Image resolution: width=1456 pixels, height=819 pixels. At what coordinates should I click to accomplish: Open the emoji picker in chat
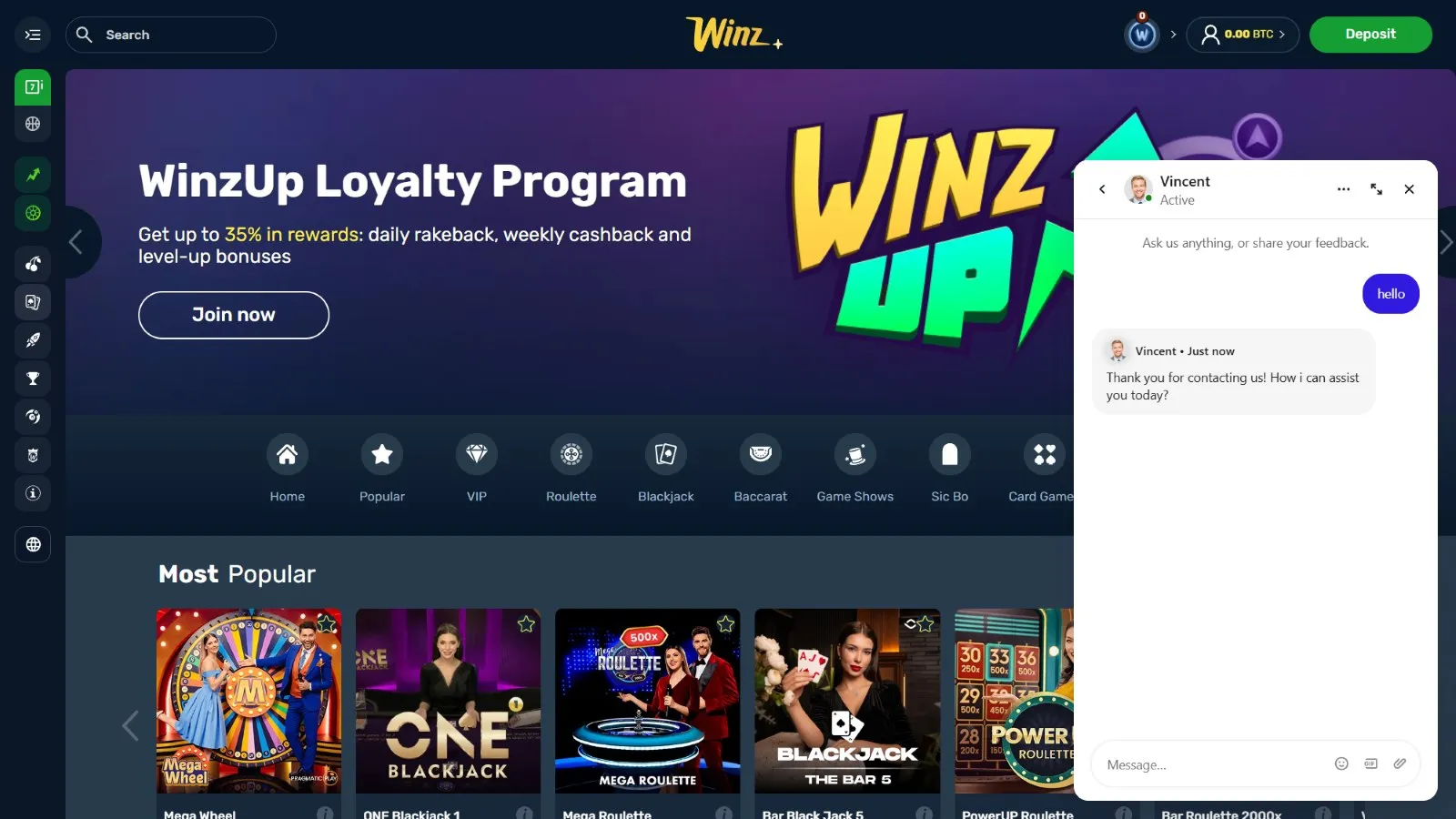[x=1341, y=763]
